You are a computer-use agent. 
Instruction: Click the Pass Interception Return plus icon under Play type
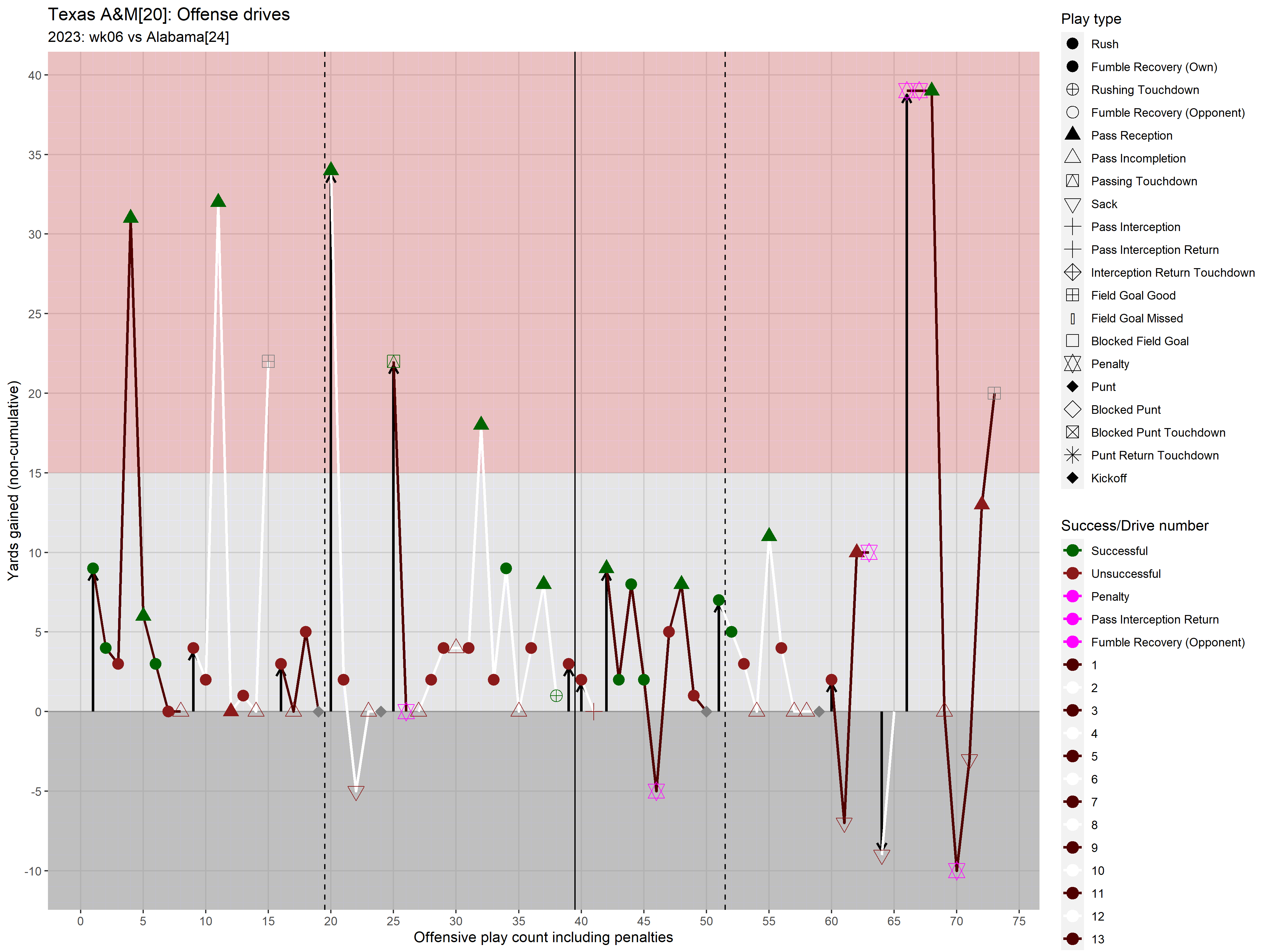click(1072, 250)
